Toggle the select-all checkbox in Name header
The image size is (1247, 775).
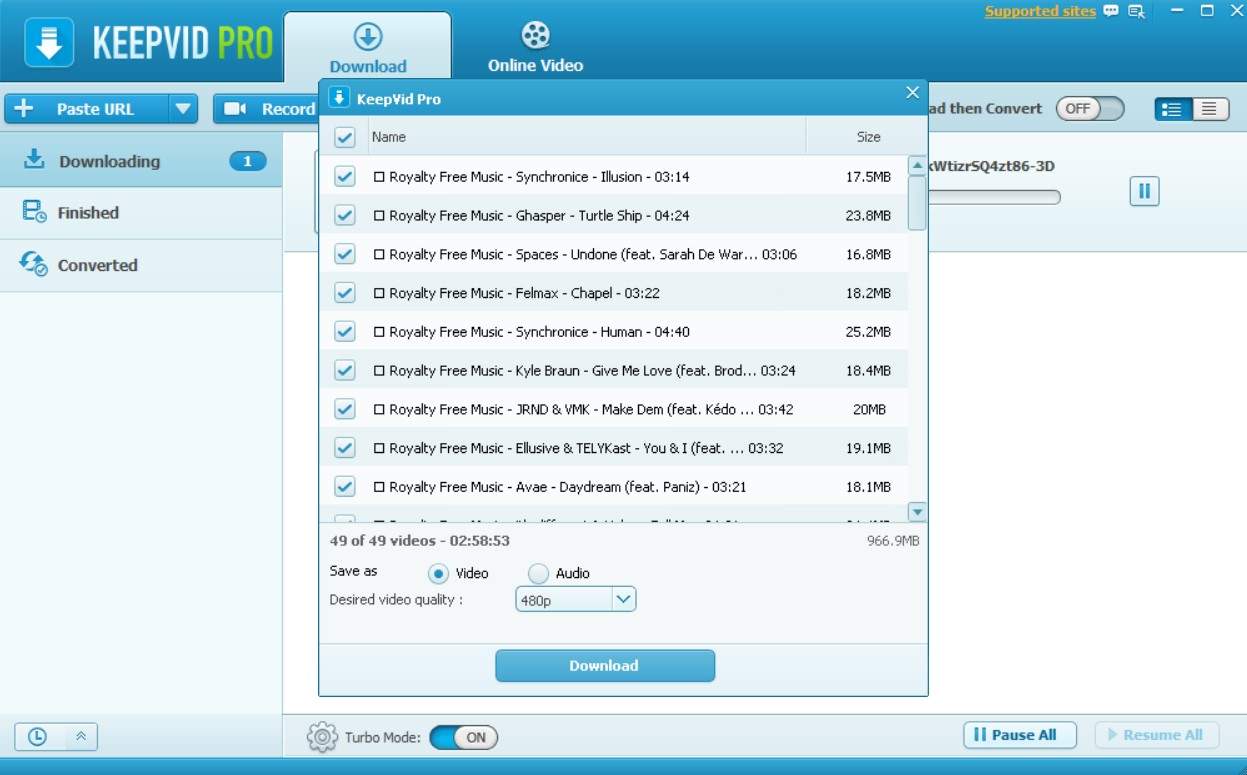tap(344, 137)
